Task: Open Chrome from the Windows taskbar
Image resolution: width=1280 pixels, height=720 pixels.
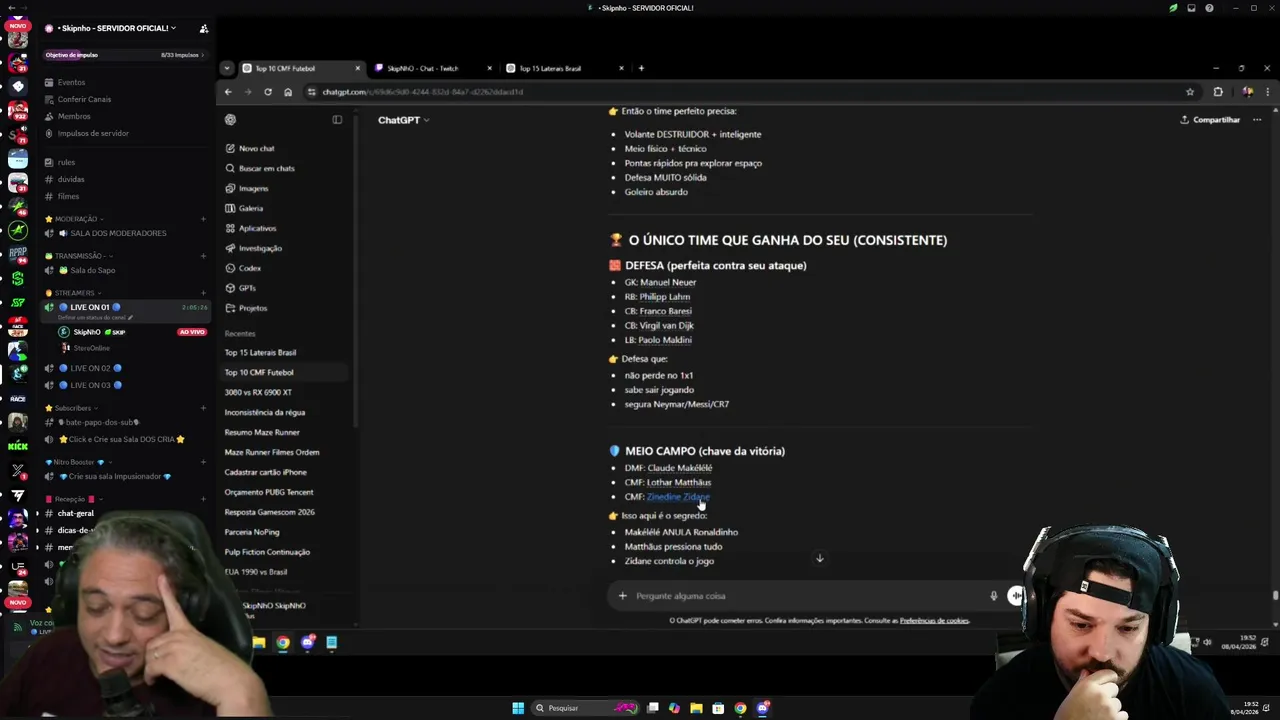Action: pos(740,708)
